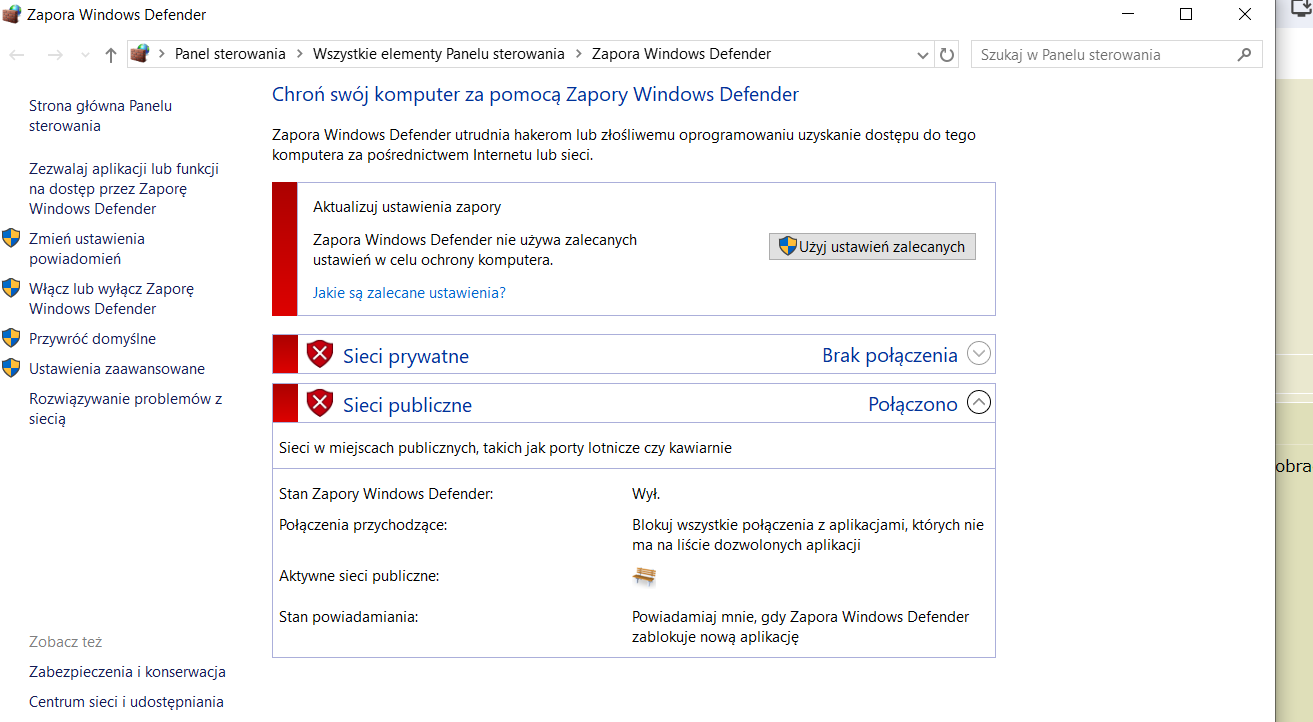Screen dimensions: 1313x722
Task: Click the Połączono status text
Action: coord(913,404)
